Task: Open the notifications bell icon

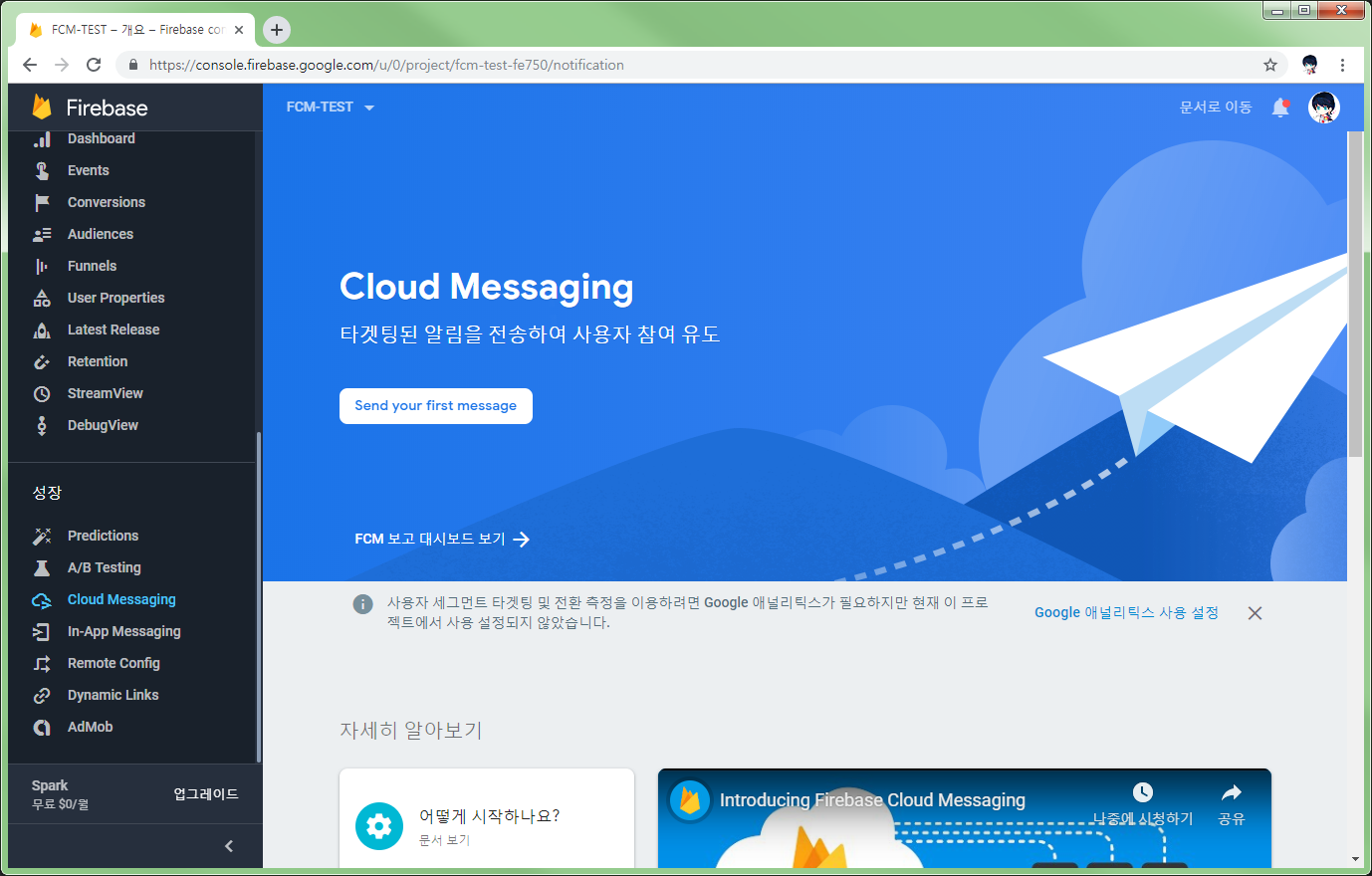Action: tap(1280, 108)
